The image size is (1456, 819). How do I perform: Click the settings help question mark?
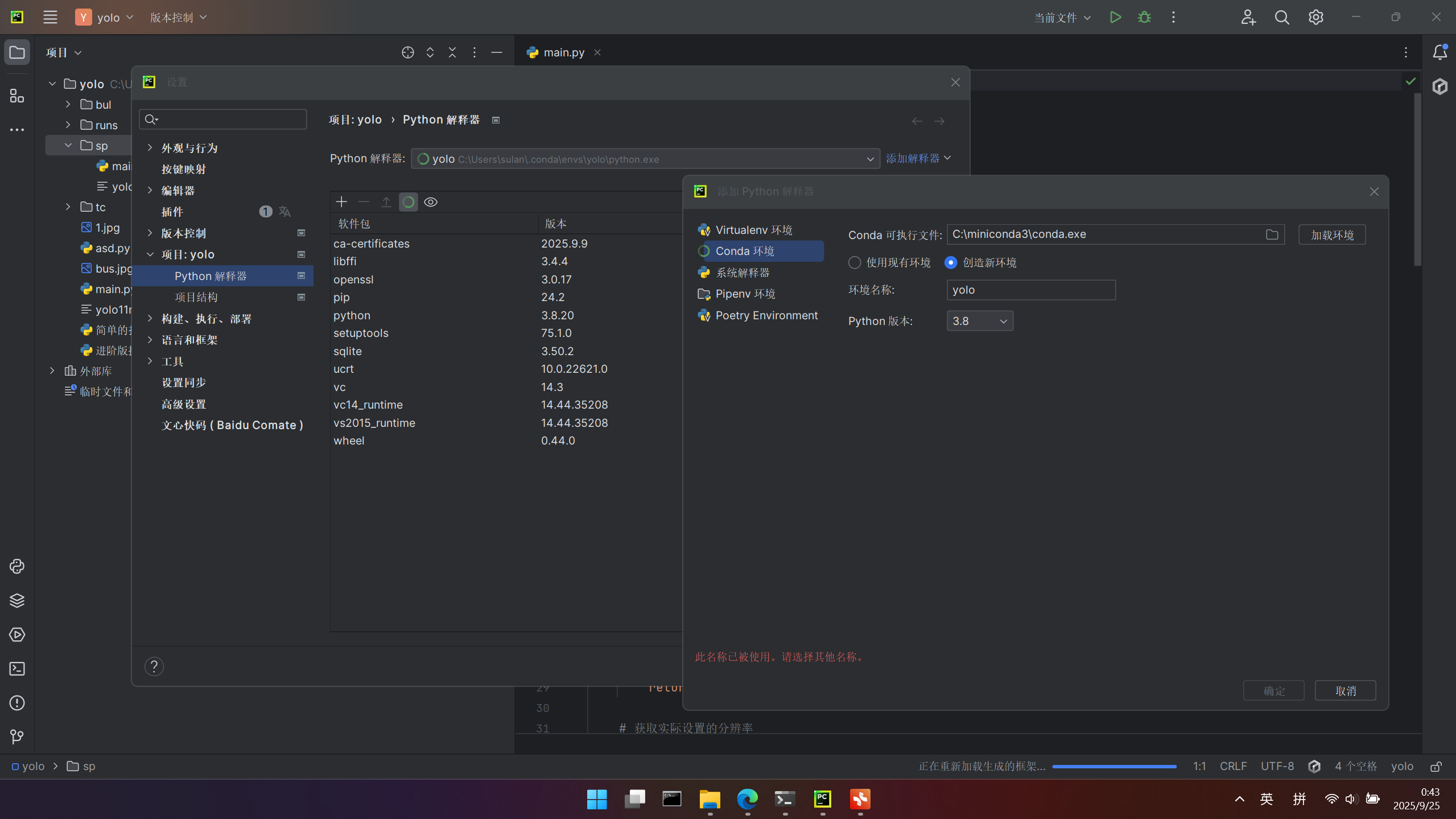(154, 666)
